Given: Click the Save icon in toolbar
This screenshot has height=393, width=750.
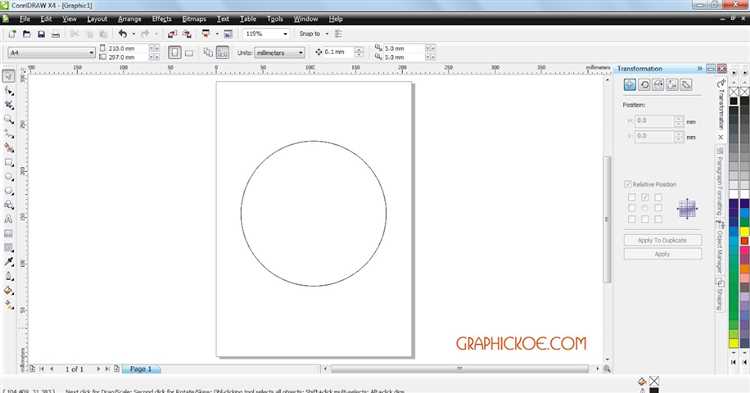Looking at the screenshot, I should (41, 34).
